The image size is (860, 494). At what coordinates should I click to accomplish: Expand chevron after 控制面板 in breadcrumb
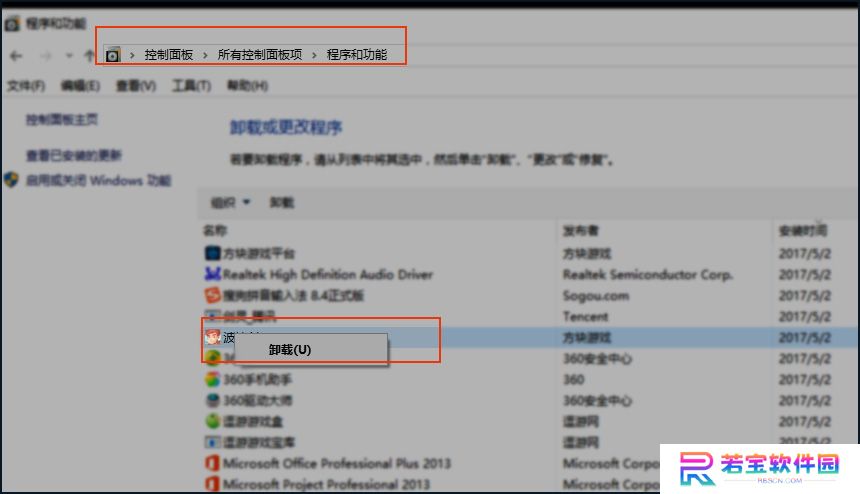click(205, 55)
